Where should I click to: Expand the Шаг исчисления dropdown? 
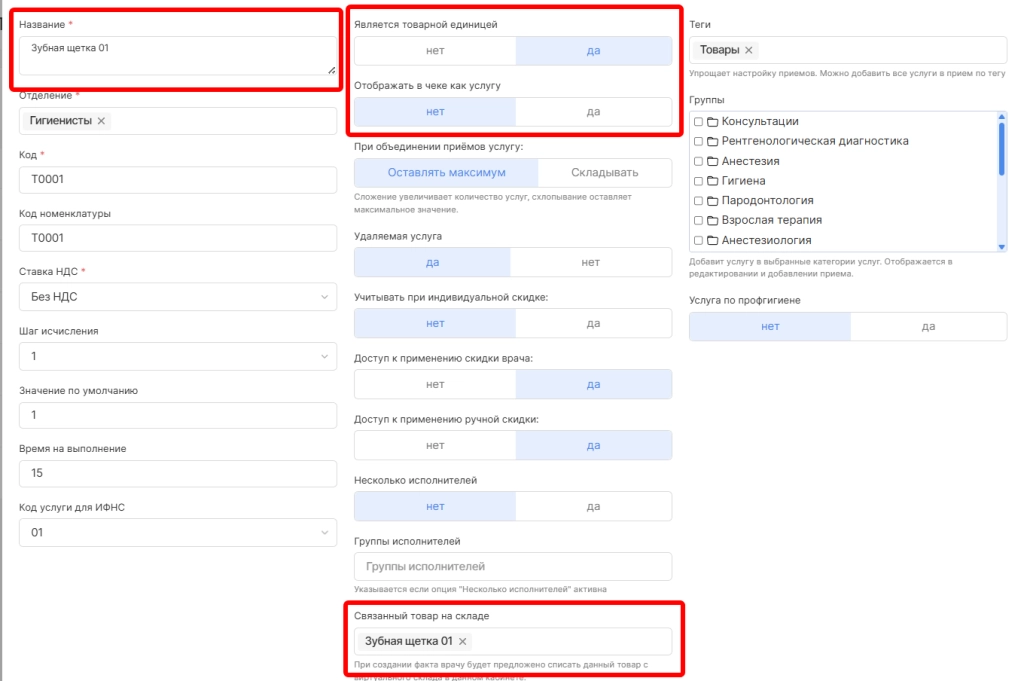tap(178, 356)
